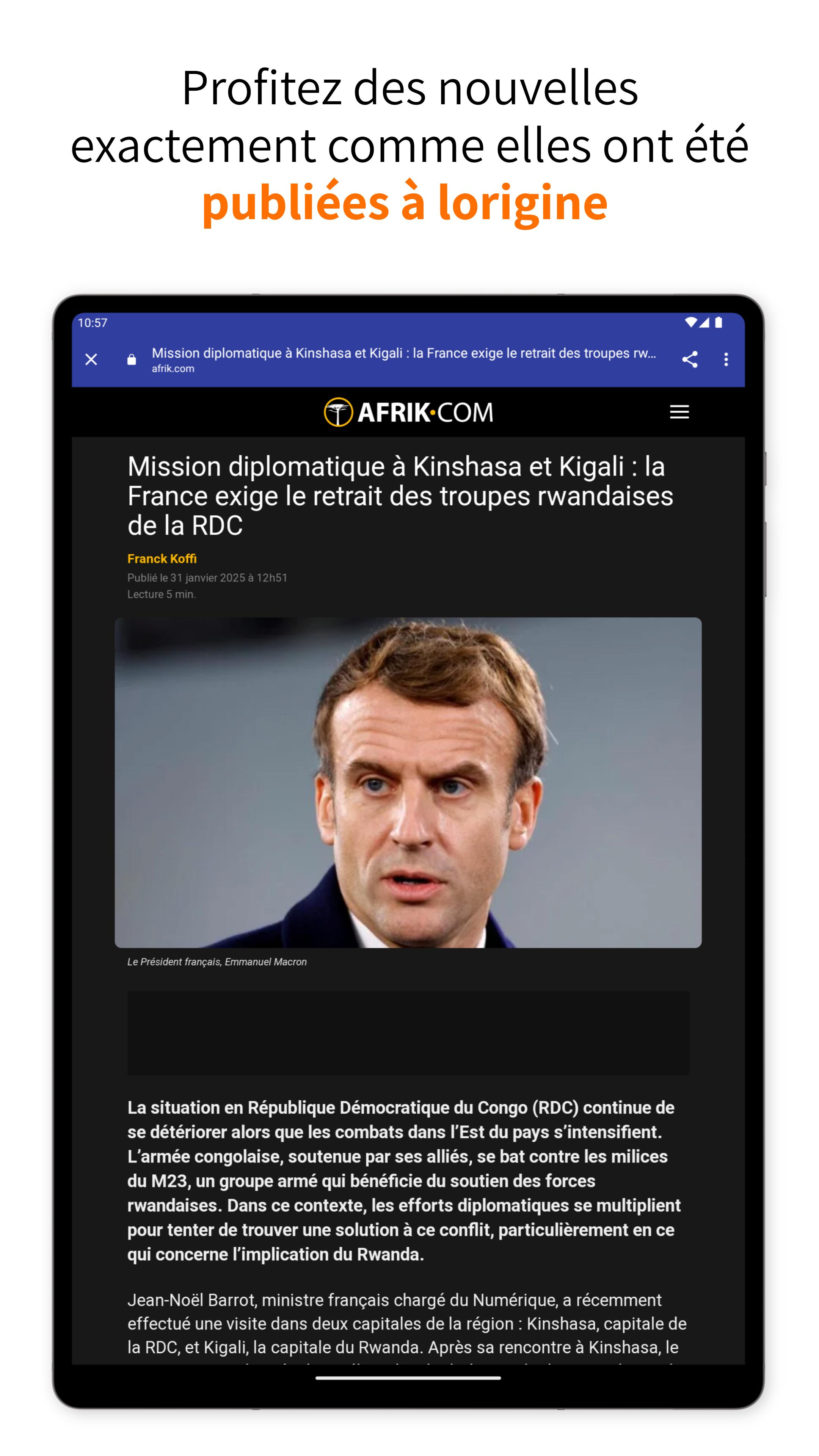Open the three-dot overflow menu
Screen dimensions: 819x1456
(x=726, y=359)
